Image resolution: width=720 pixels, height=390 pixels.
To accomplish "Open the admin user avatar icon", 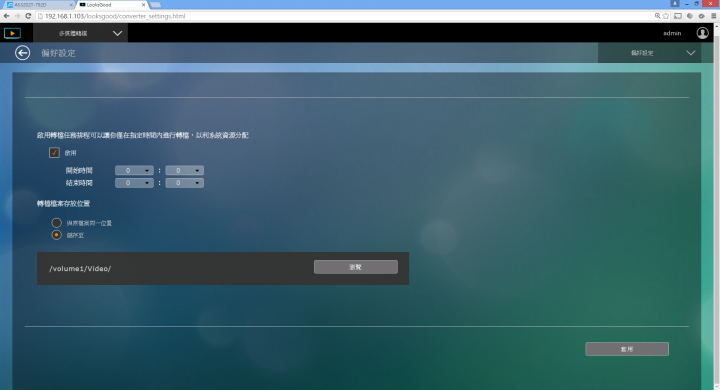I will [x=703, y=33].
